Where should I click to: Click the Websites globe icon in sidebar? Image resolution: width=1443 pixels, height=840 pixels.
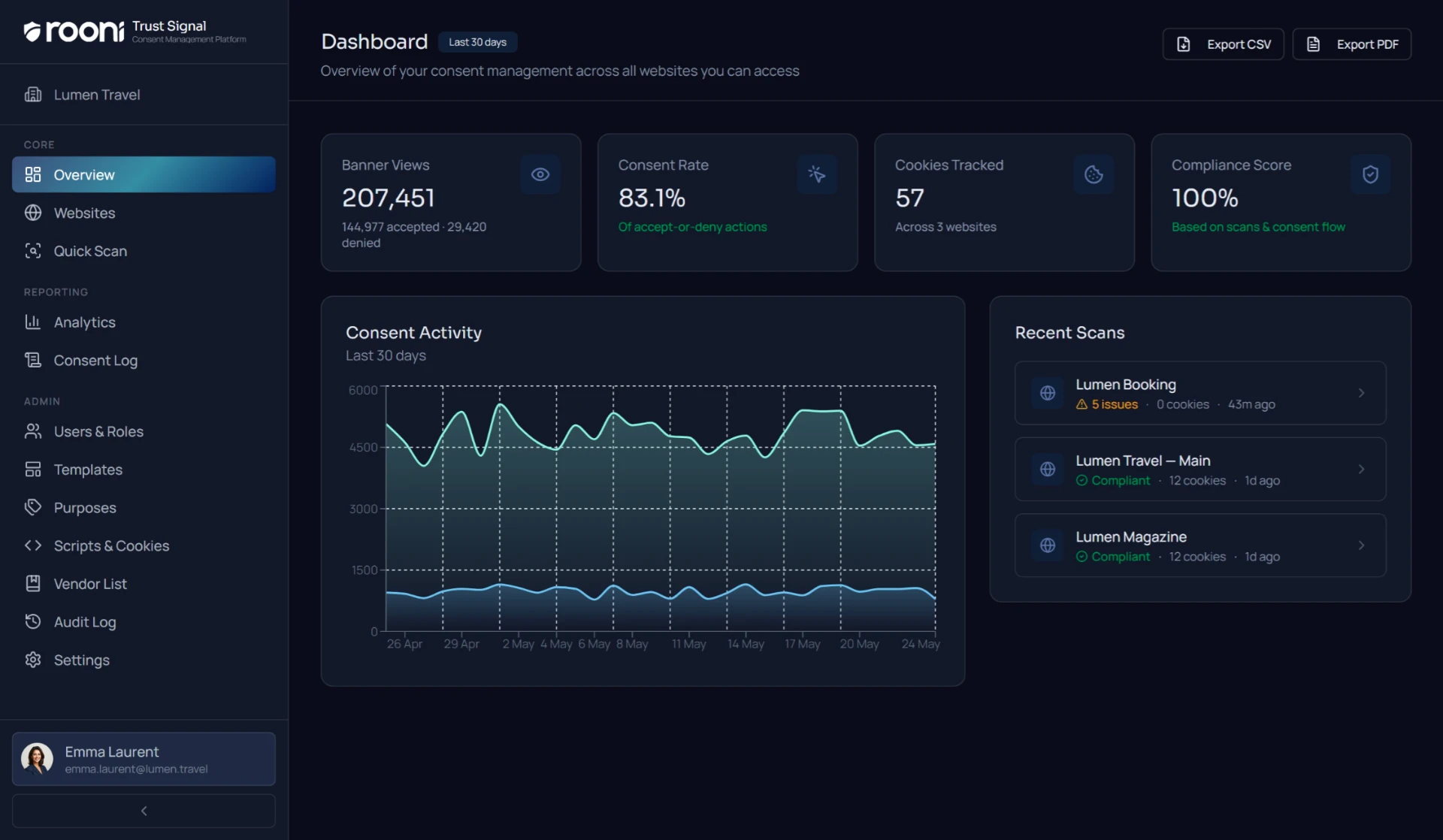(33, 213)
